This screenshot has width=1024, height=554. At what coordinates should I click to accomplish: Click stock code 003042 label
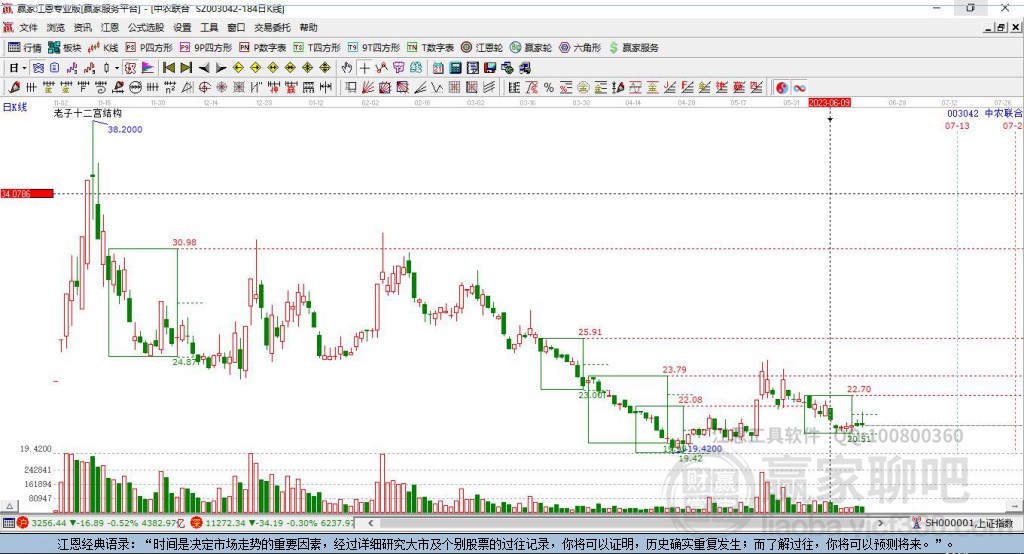tap(963, 113)
